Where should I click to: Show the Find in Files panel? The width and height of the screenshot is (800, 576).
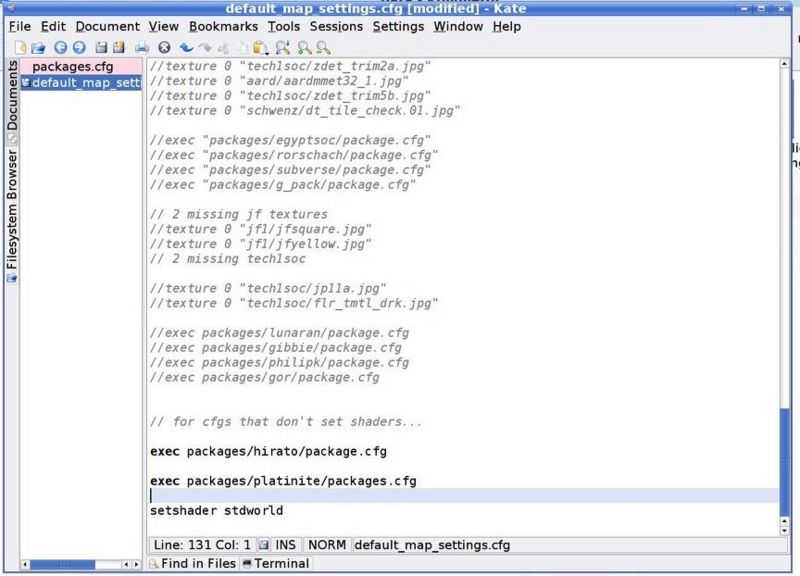193,564
